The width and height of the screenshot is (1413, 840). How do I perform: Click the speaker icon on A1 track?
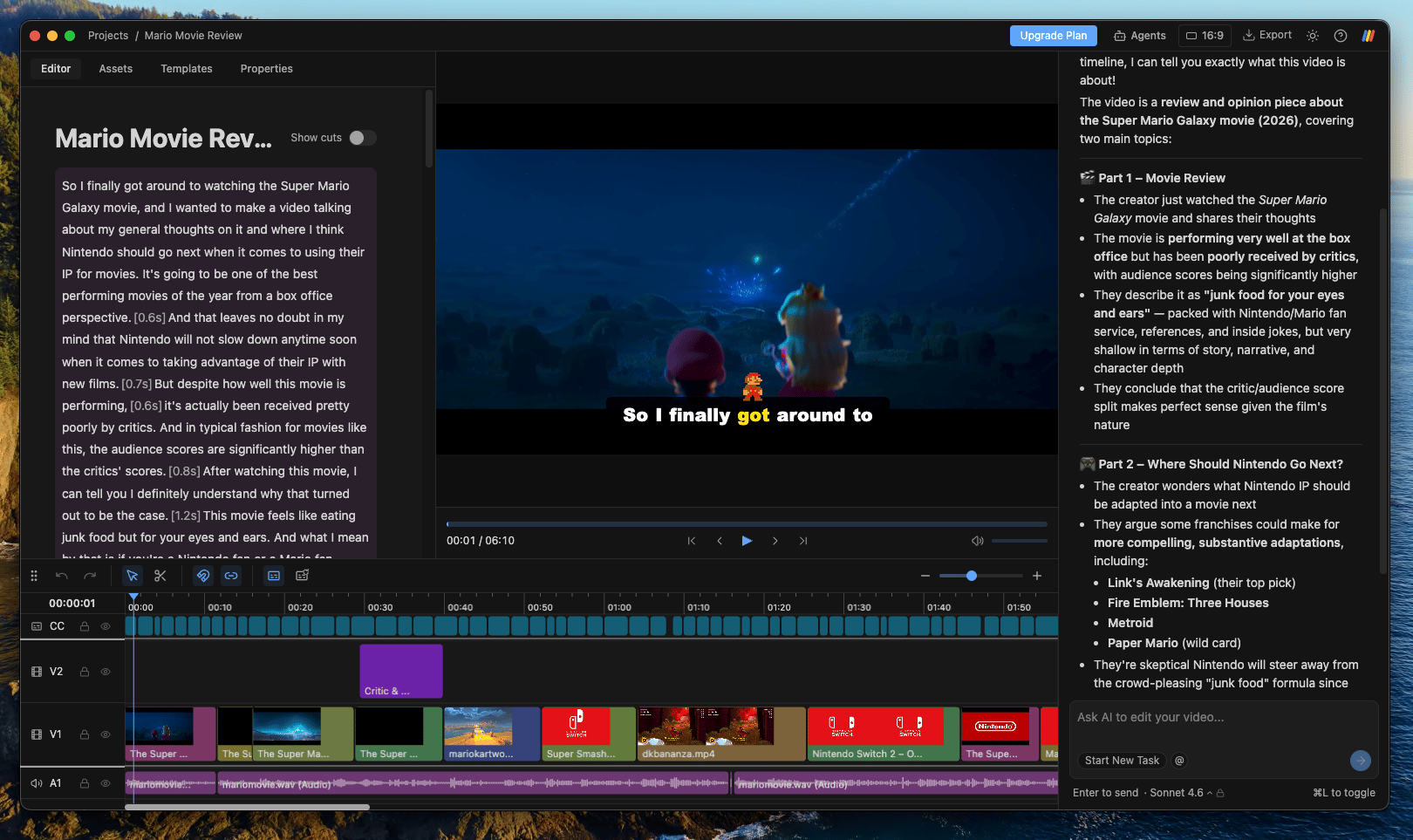pos(37,783)
